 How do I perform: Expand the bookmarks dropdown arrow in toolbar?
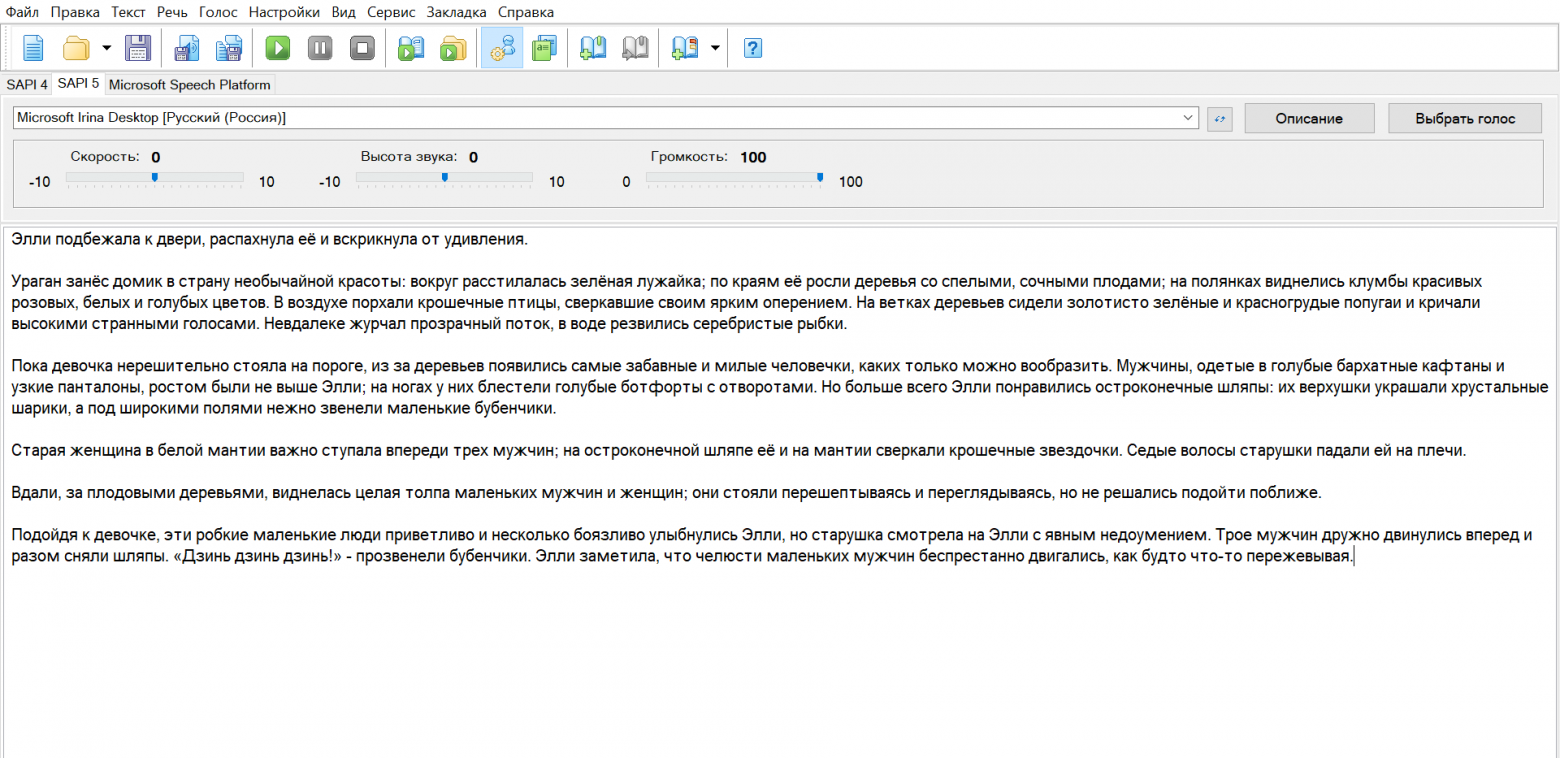(714, 48)
